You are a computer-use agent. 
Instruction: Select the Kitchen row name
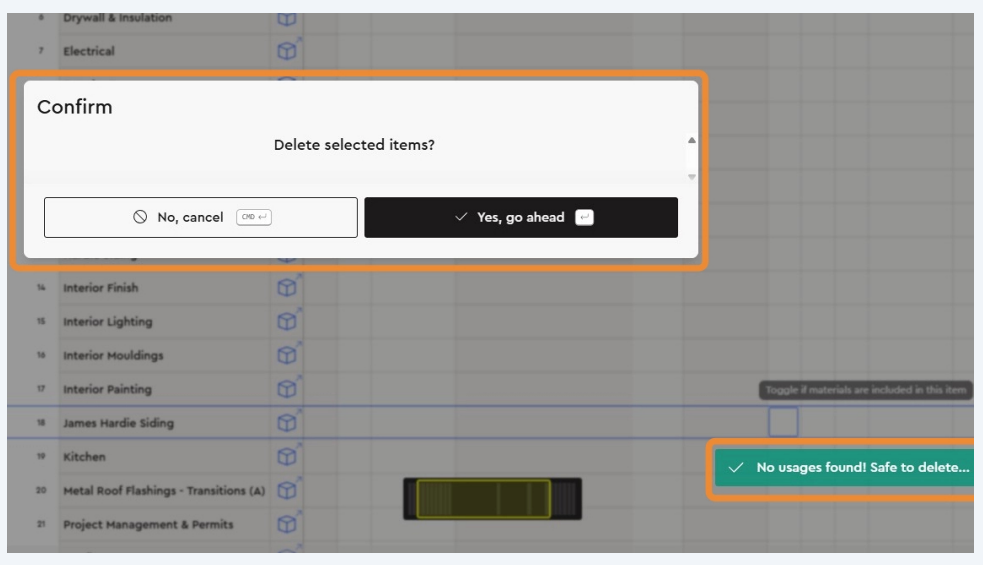click(x=84, y=457)
